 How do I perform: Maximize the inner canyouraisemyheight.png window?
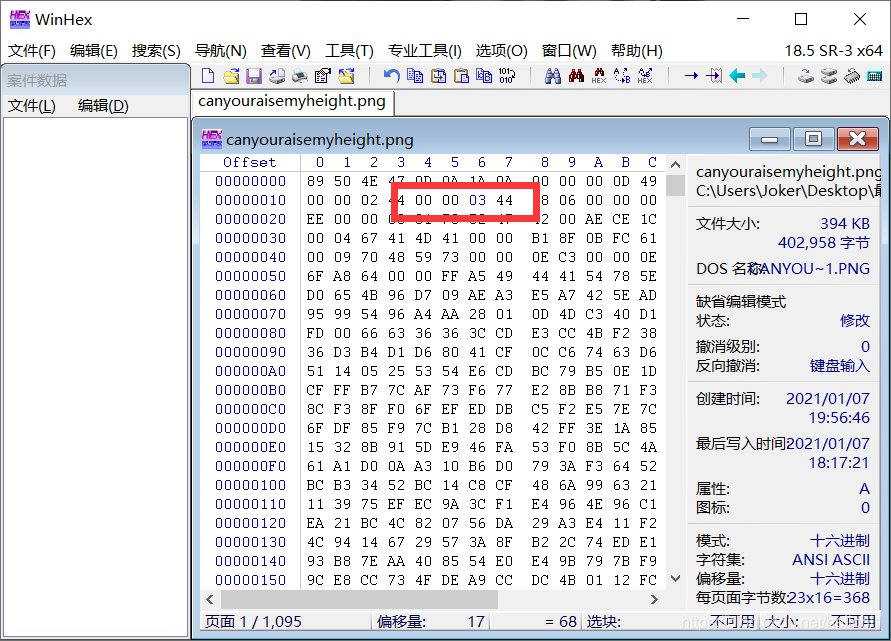pos(813,139)
